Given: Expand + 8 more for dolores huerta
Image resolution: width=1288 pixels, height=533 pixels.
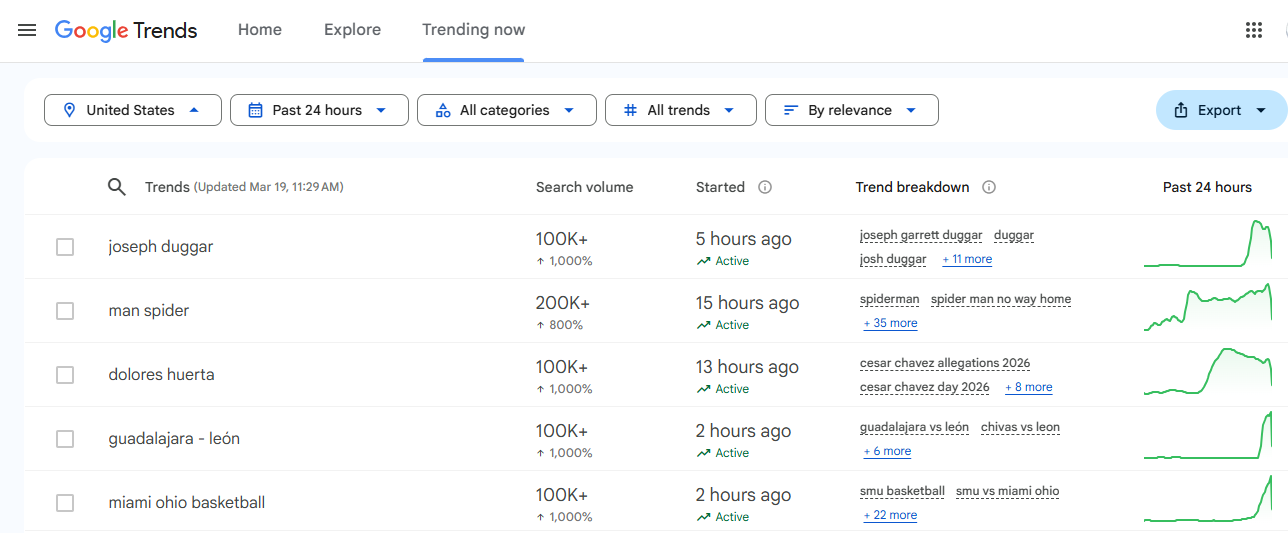Looking at the screenshot, I should (x=1029, y=387).
